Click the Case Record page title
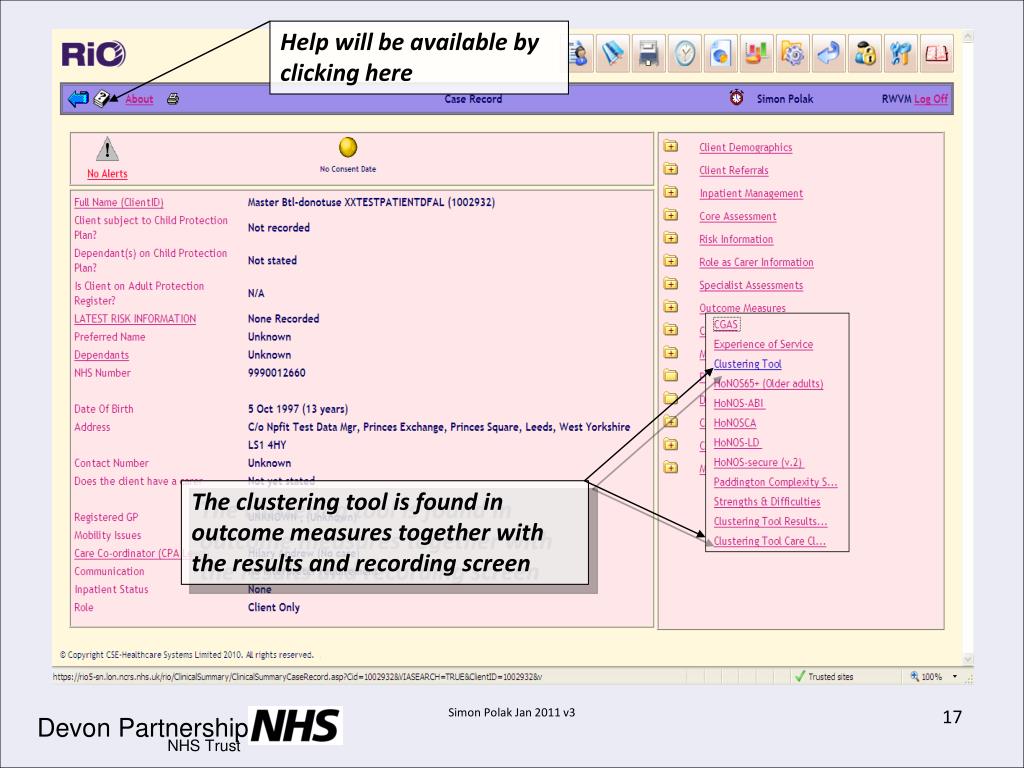Viewport: 1024px width, 768px height. [473, 99]
